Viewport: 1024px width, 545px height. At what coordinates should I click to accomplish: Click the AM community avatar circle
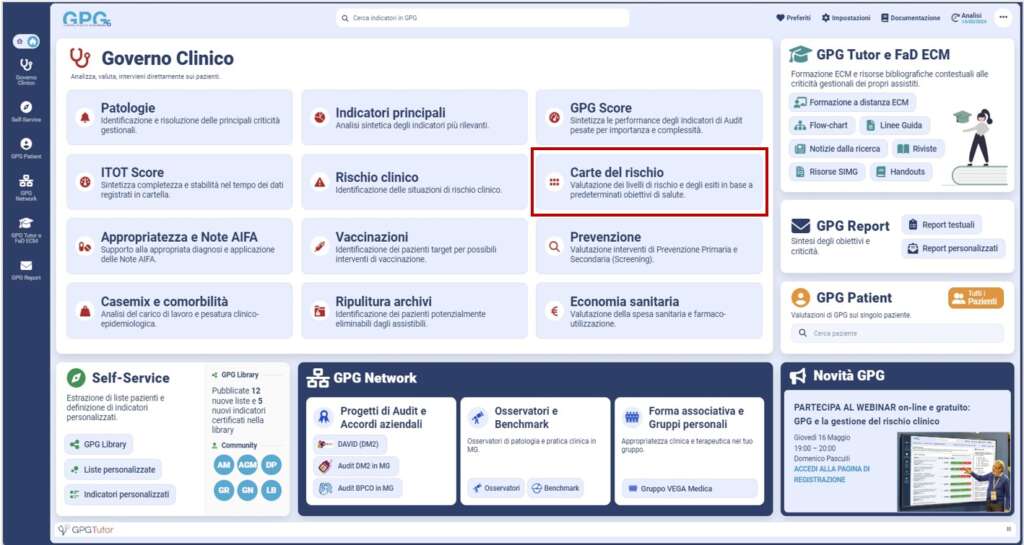[x=225, y=465]
